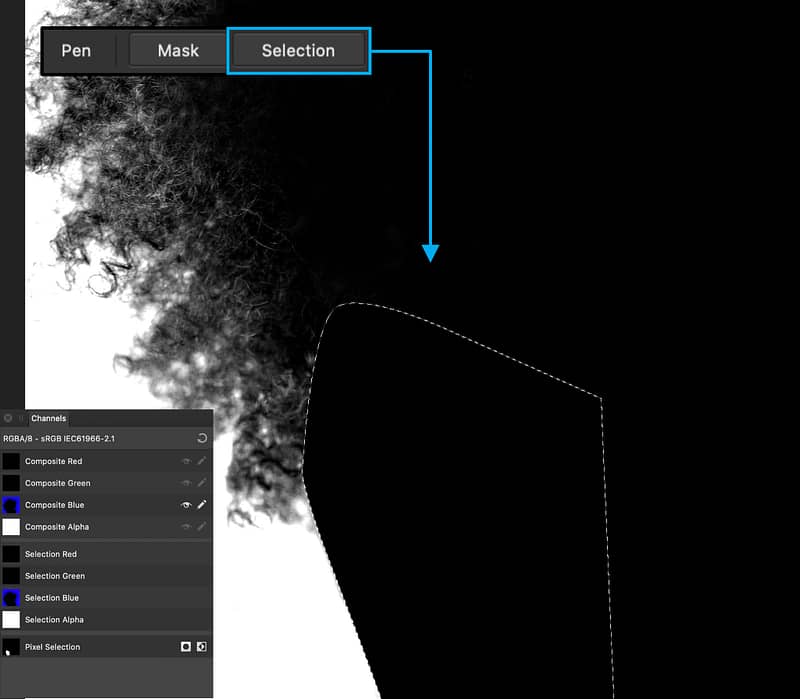Select the 'Selection Green' channel label
The width and height of the screenshot is (800, 699).
[55, 576]
